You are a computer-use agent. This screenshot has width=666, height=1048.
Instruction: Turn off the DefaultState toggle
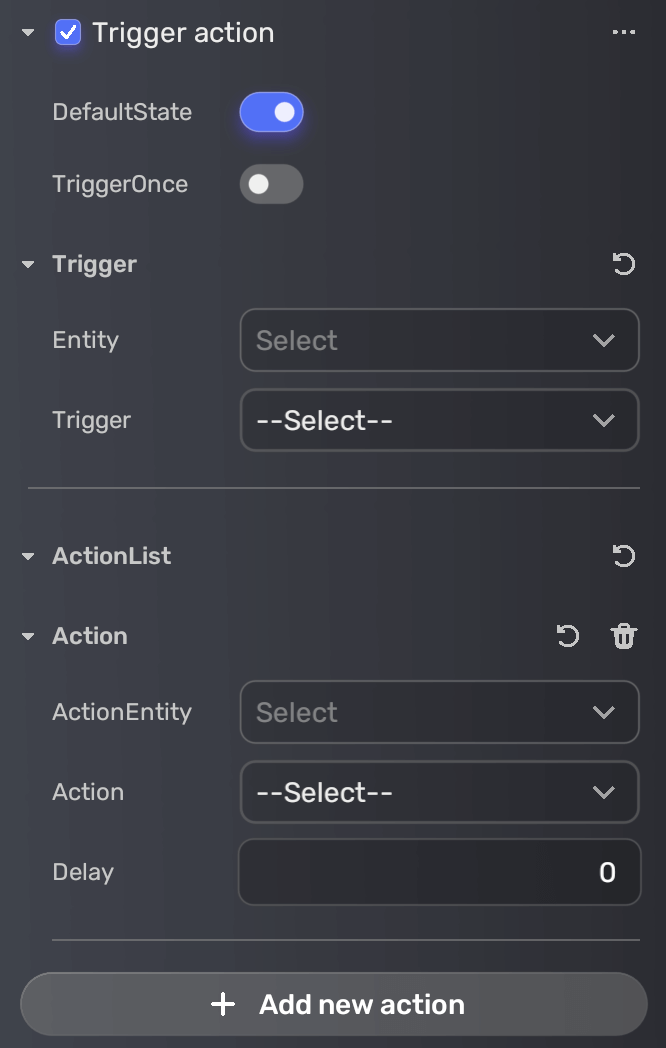271,112
